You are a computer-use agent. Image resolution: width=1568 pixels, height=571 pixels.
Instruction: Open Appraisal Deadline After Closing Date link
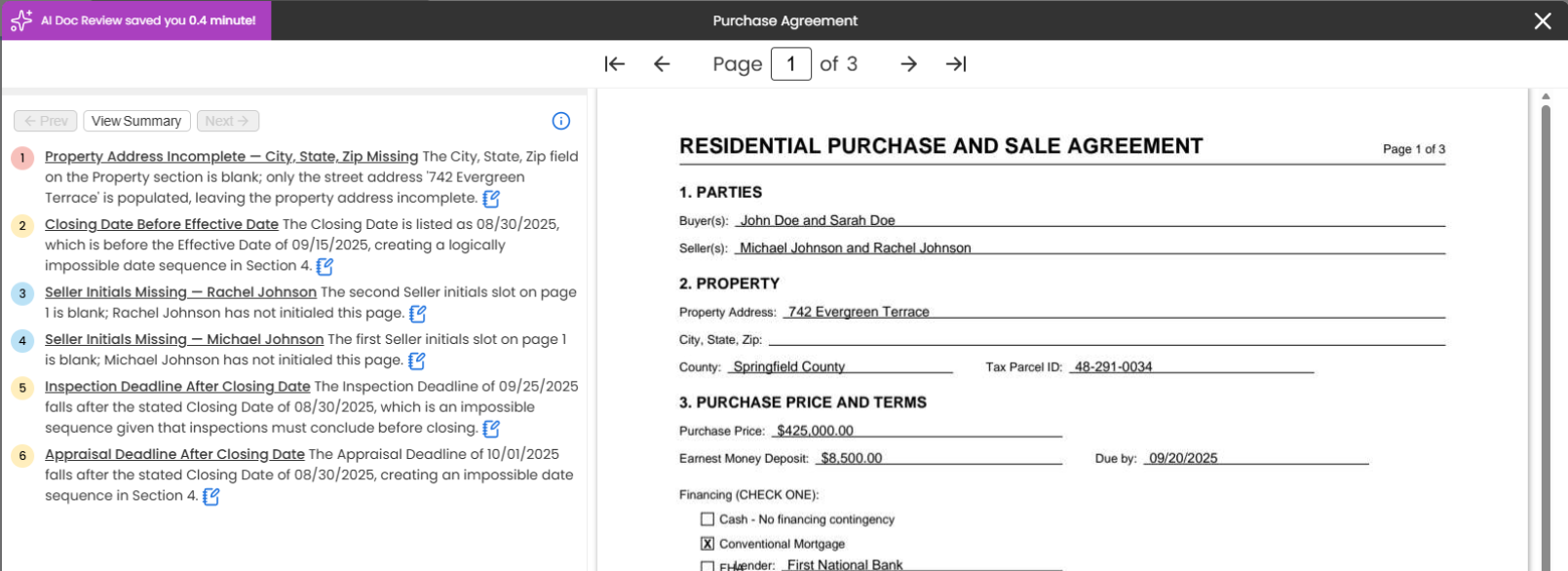174,454
